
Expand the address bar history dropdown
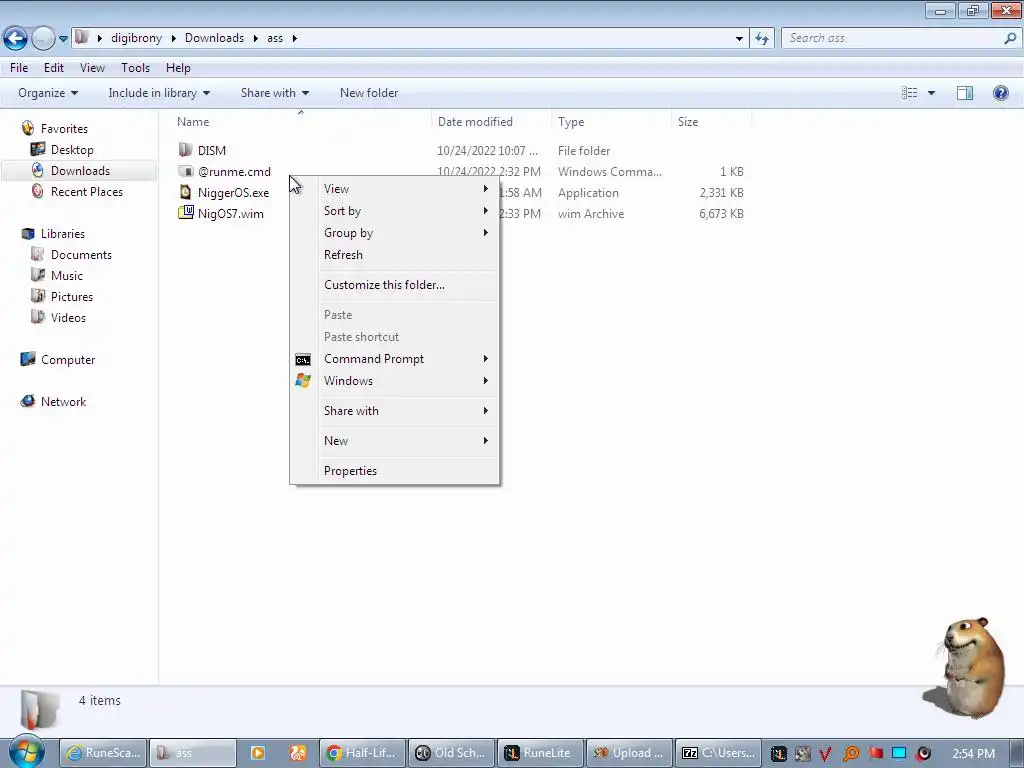pos(739,39)
